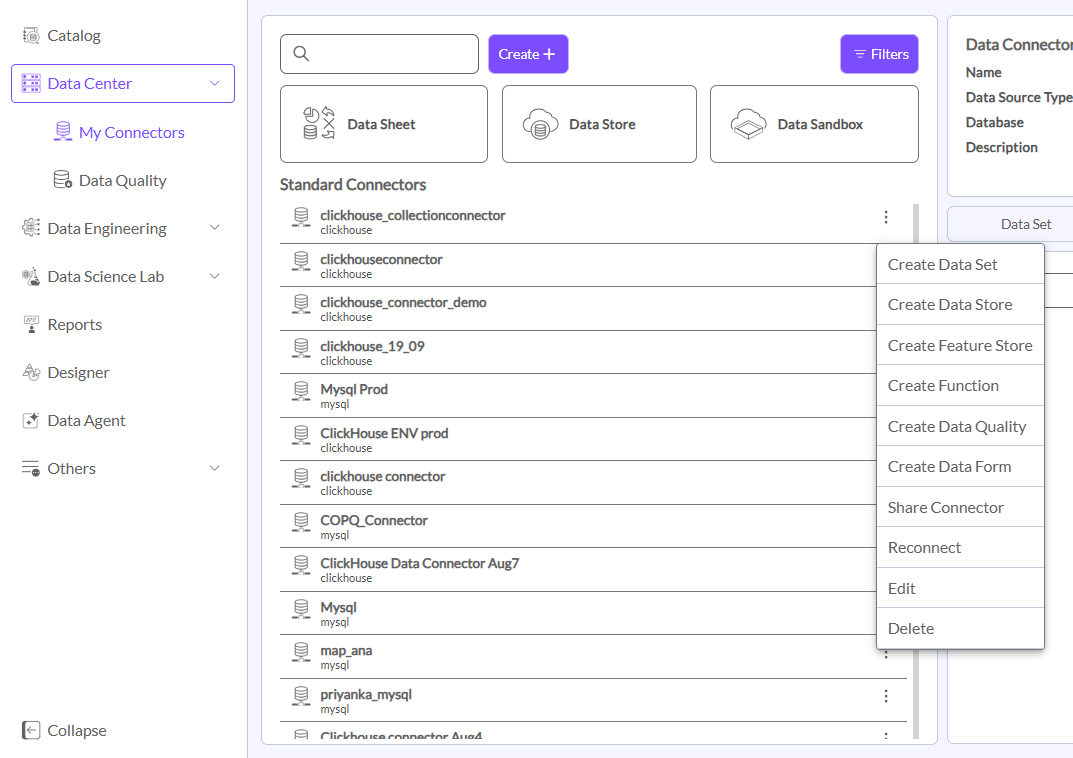Screen dimensions: 1073x758
Task: Open the three-dot menu for clickhouse_collectionconnector
Action: [x=885, y=217]
